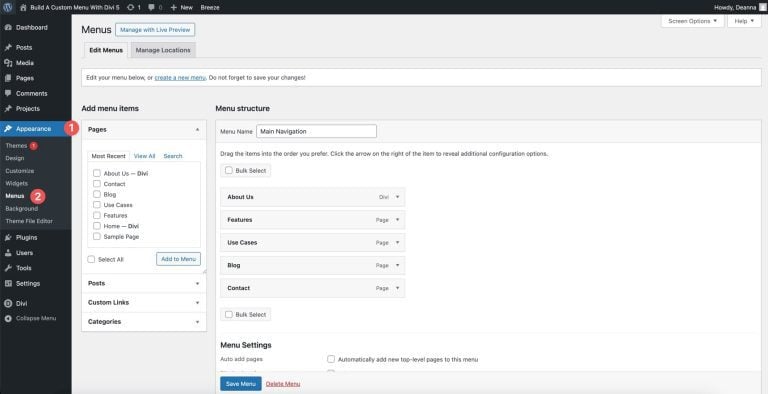Check the Sample Page checkbox
Image resolution: width=768 pixels, height=394 pixels.
96,236
